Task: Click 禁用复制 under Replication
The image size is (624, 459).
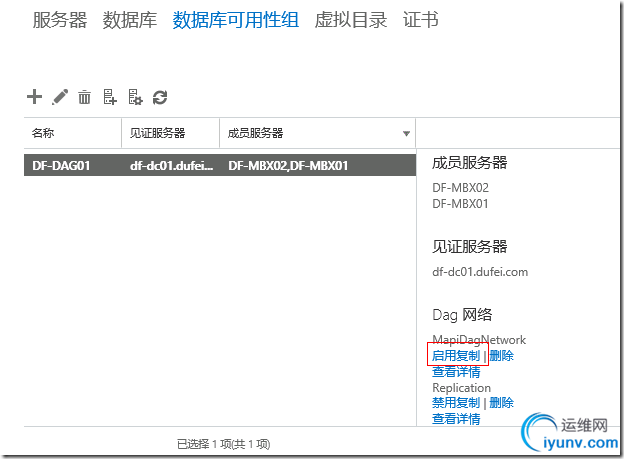Action: pos(456,402)
